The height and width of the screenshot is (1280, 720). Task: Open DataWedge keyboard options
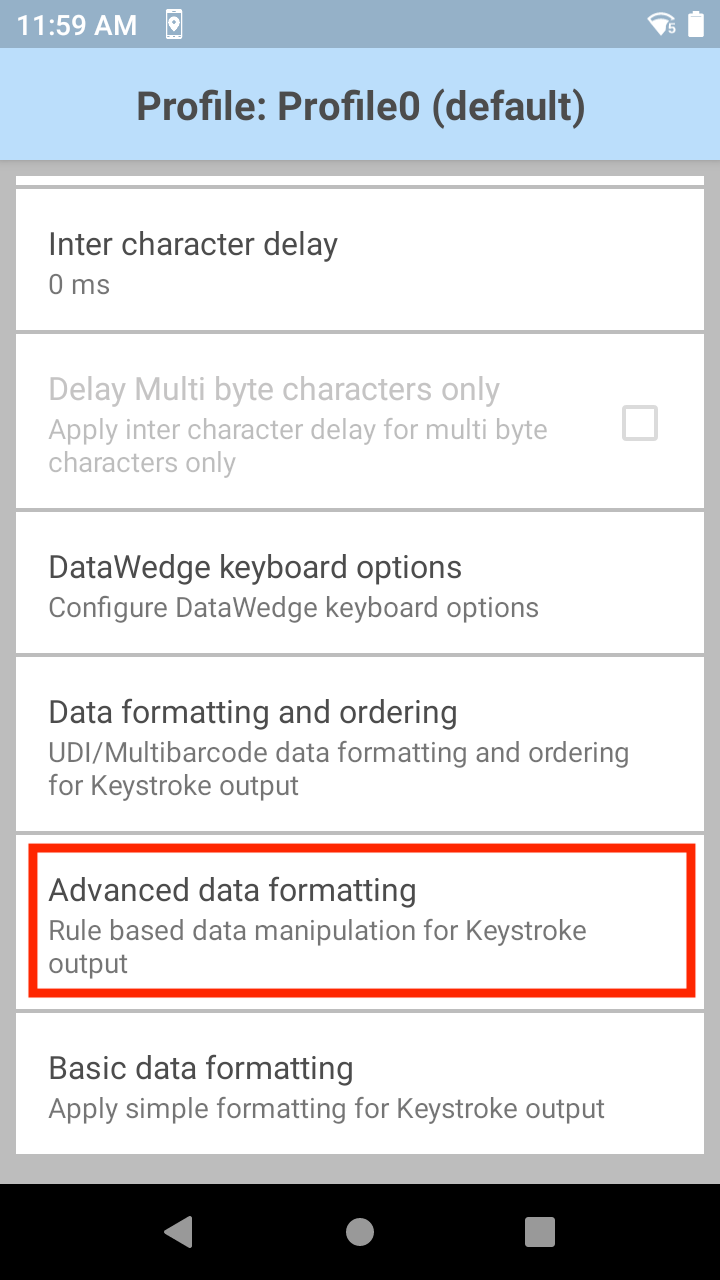(x=360, y=584)
